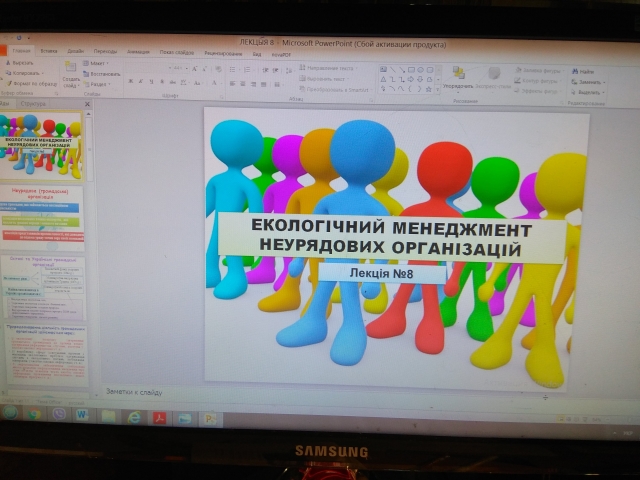Select the five-point star shape

429,89
